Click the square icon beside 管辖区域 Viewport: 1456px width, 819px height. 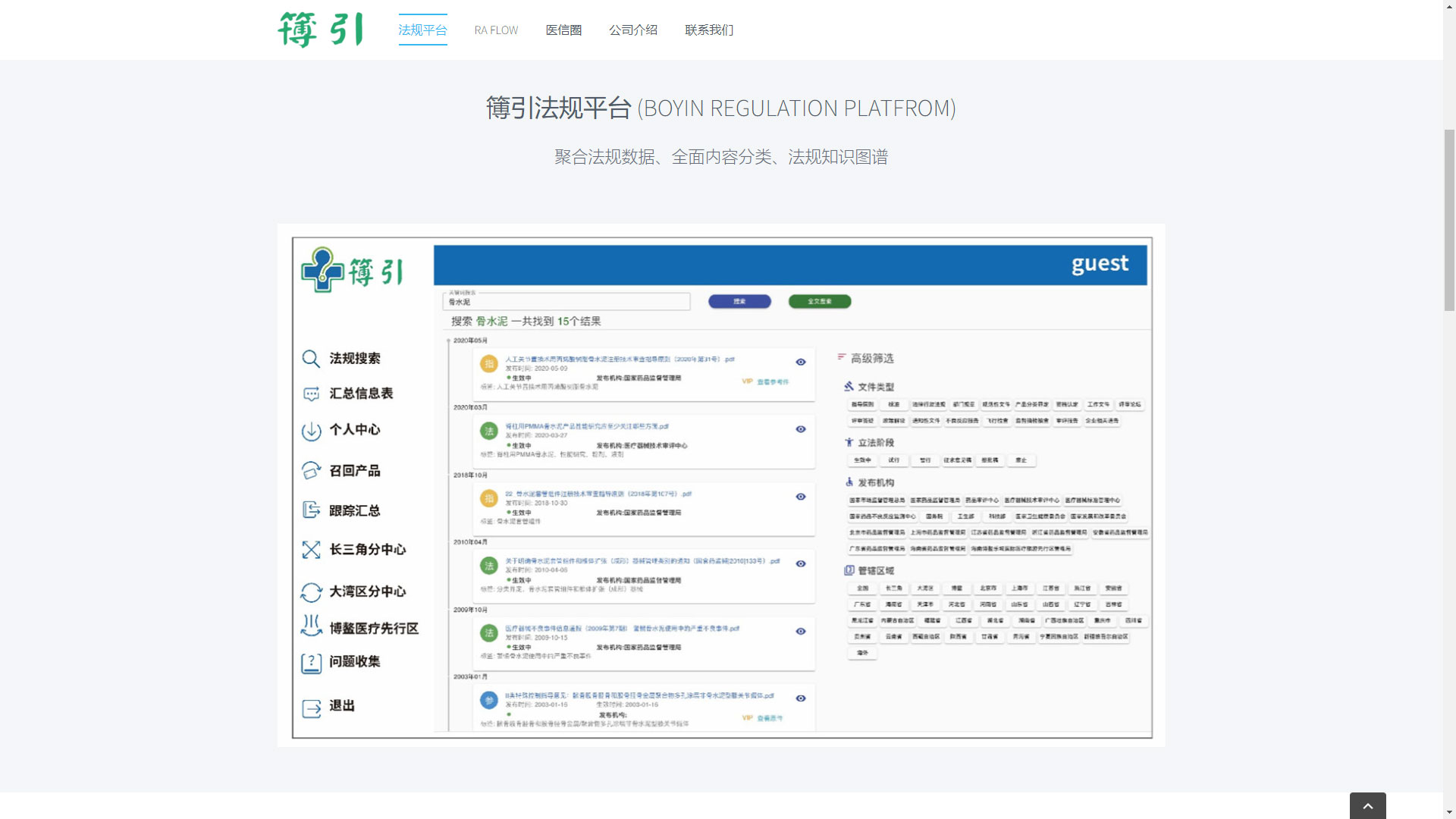pos(849,570)
